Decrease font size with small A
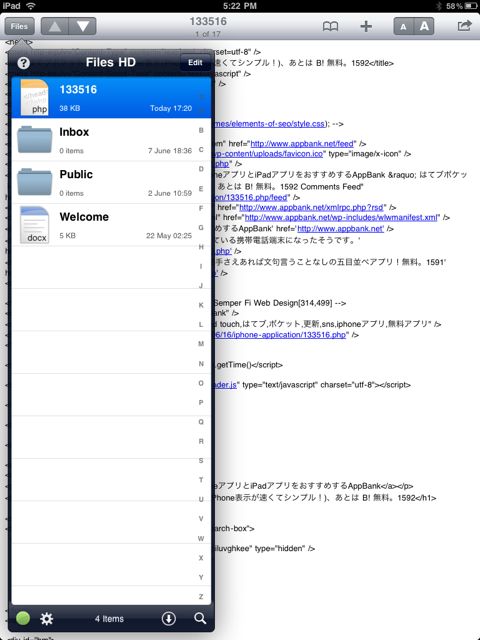The width and height of the screenshot is (480, 640). tap(403, 27)
